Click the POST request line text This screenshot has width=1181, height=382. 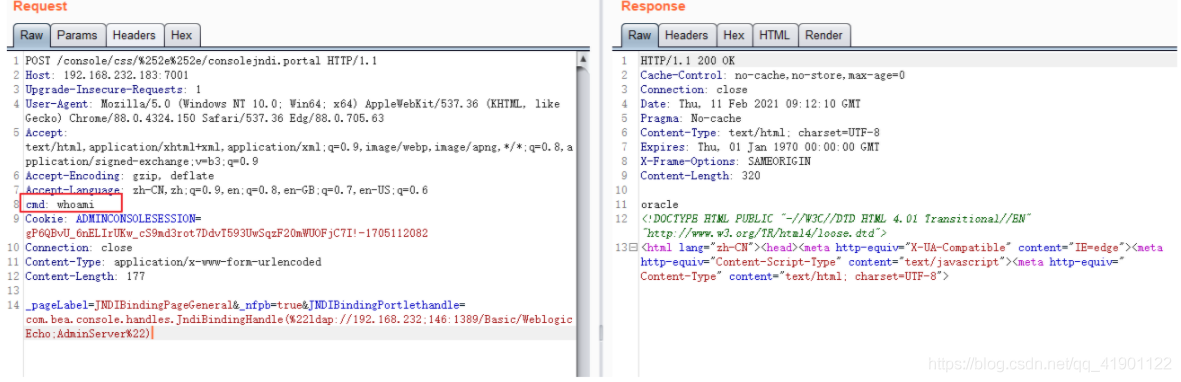(201, 61)
